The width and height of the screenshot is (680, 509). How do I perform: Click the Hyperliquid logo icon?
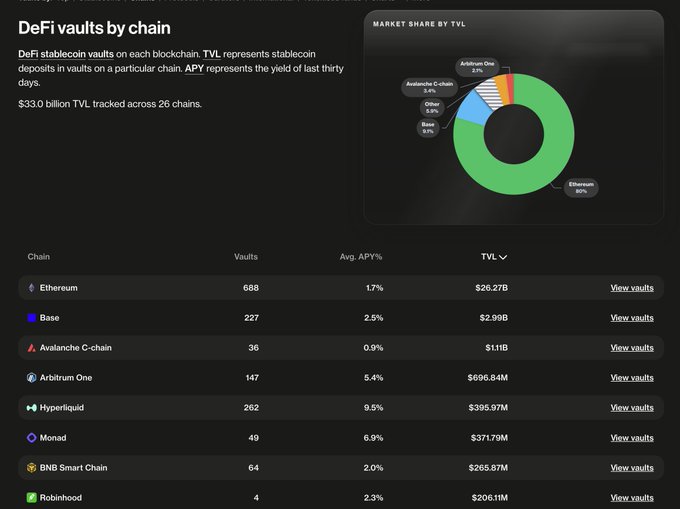click(31, 408)
